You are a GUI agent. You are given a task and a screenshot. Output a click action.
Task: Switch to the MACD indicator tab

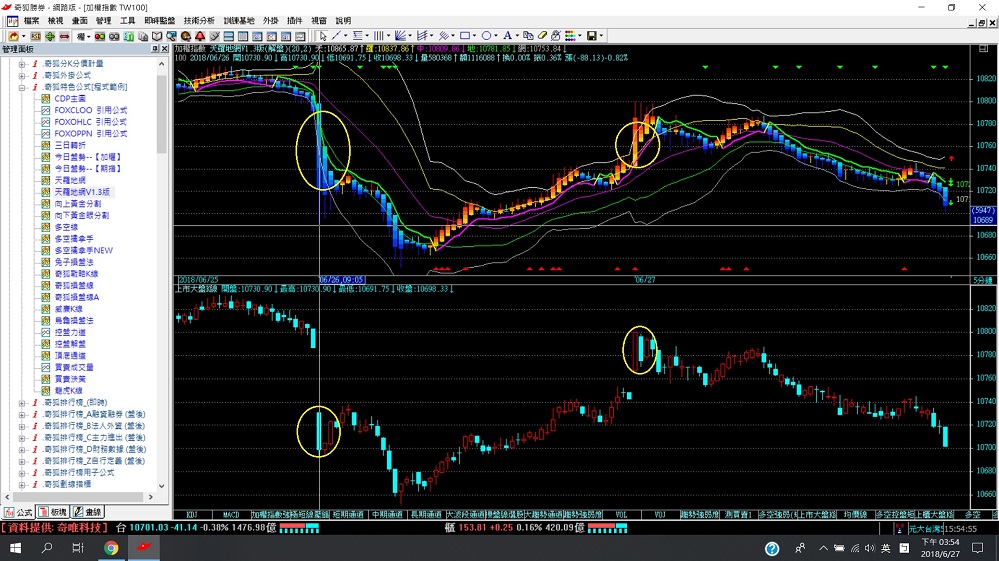click(231, 513)
